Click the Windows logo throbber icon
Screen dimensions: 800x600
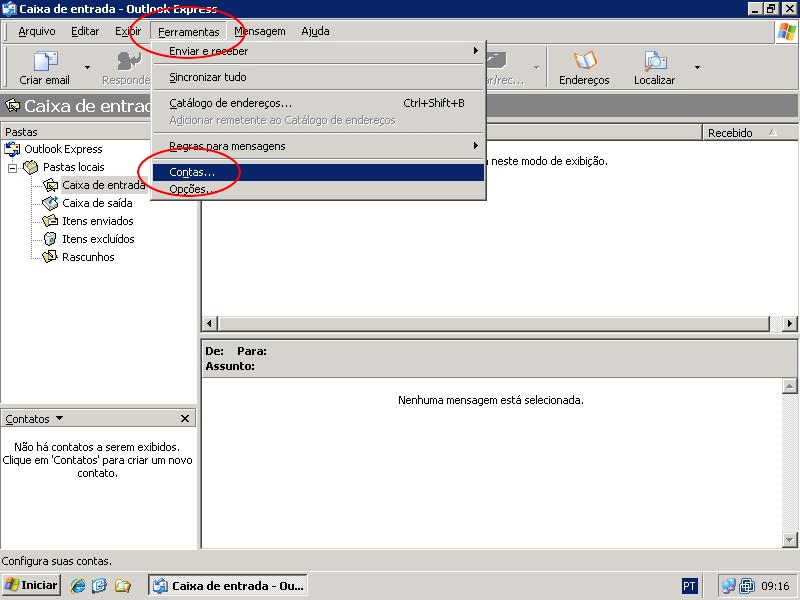click(786, 32)
